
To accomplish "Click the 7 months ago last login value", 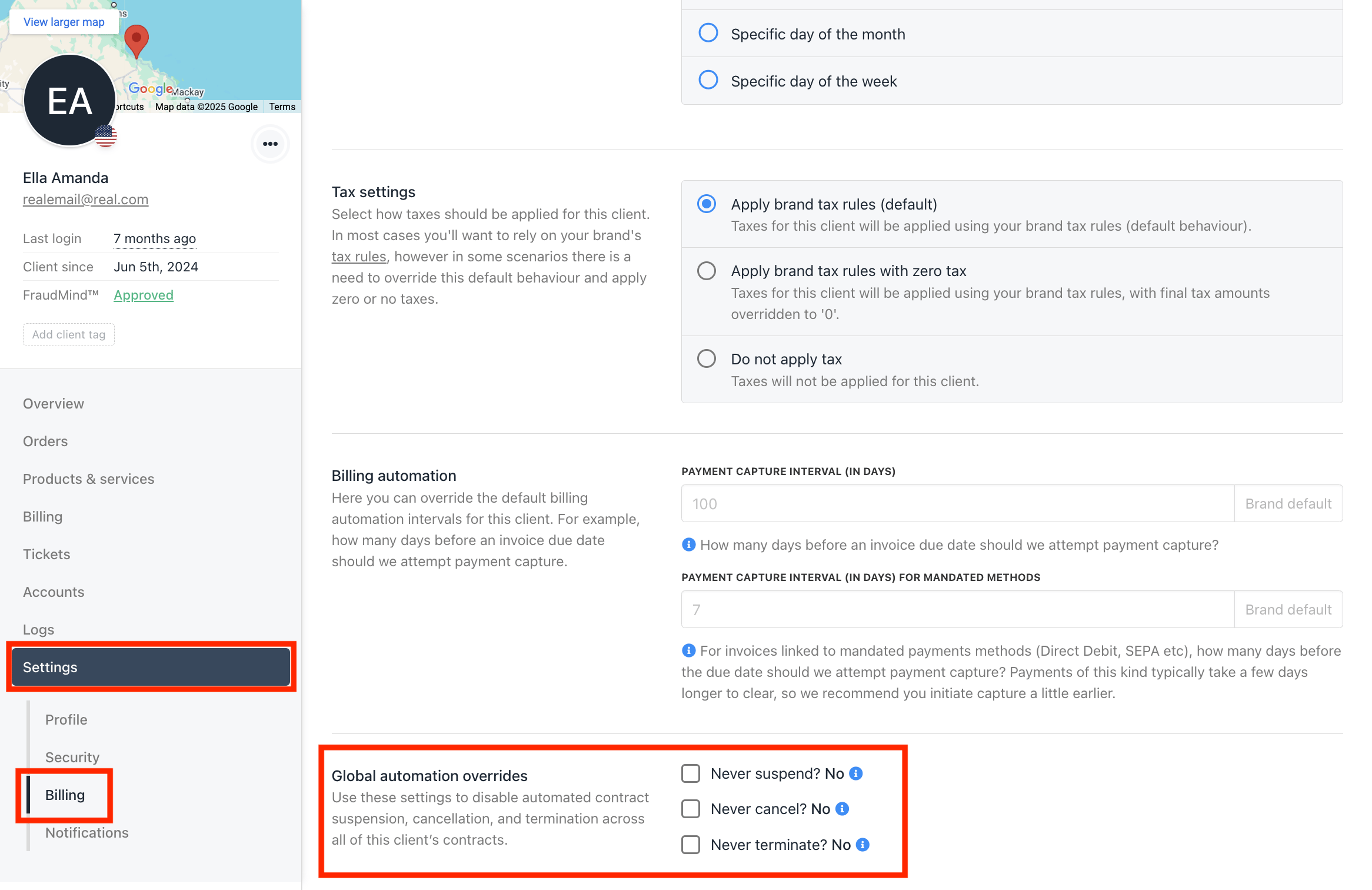I will 155,238.
